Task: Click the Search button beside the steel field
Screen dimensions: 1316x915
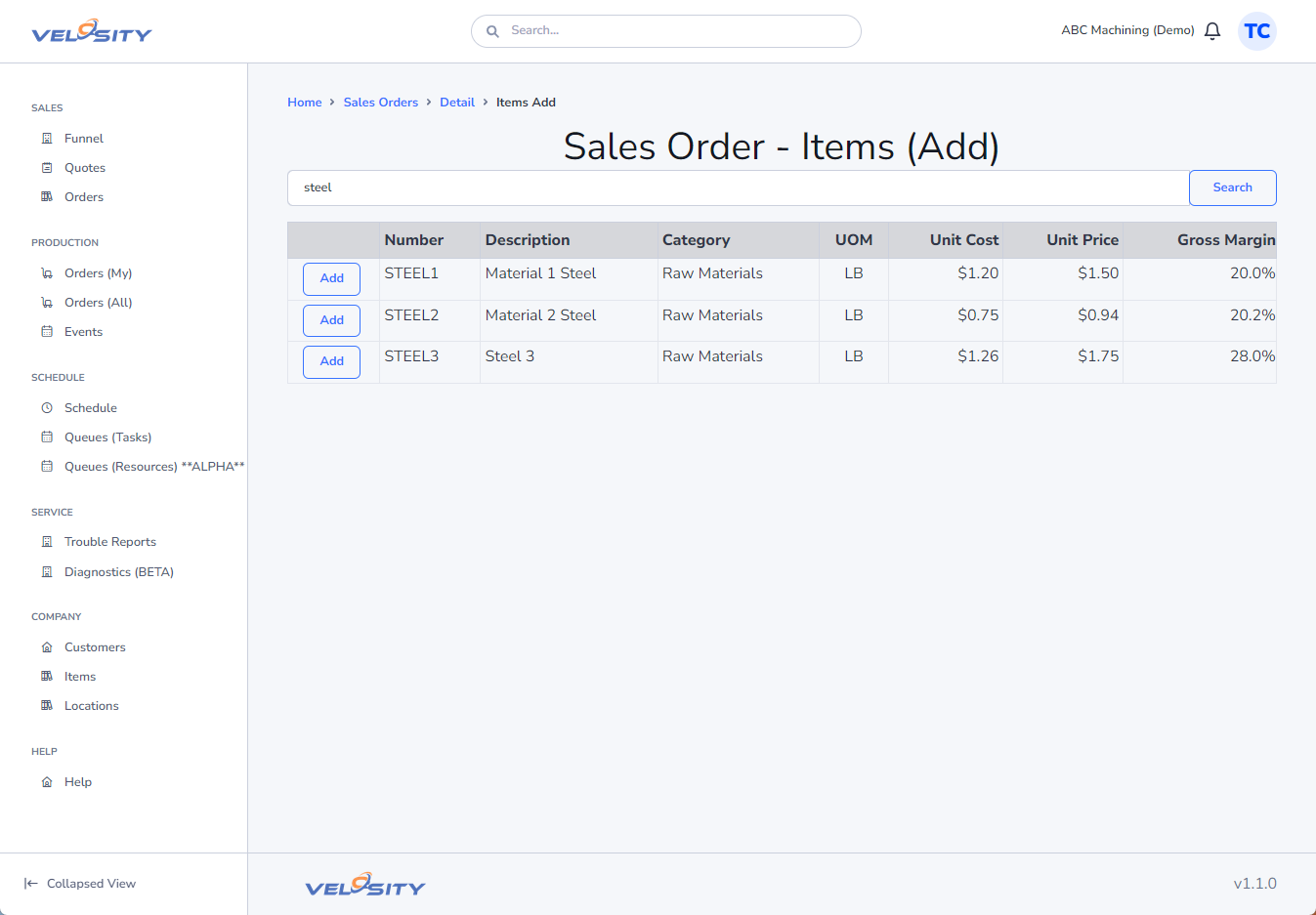Action: click(x=1233, y=188)
